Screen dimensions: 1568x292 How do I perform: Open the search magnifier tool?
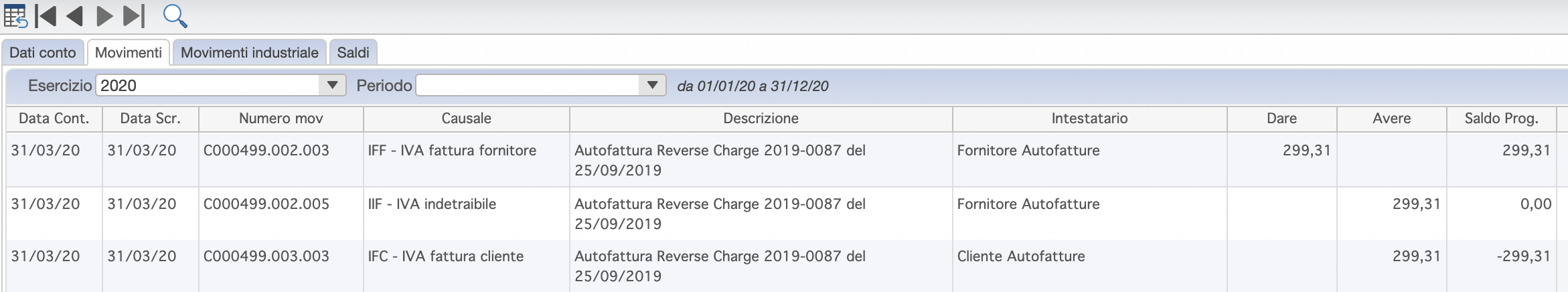tap(175, 16)
